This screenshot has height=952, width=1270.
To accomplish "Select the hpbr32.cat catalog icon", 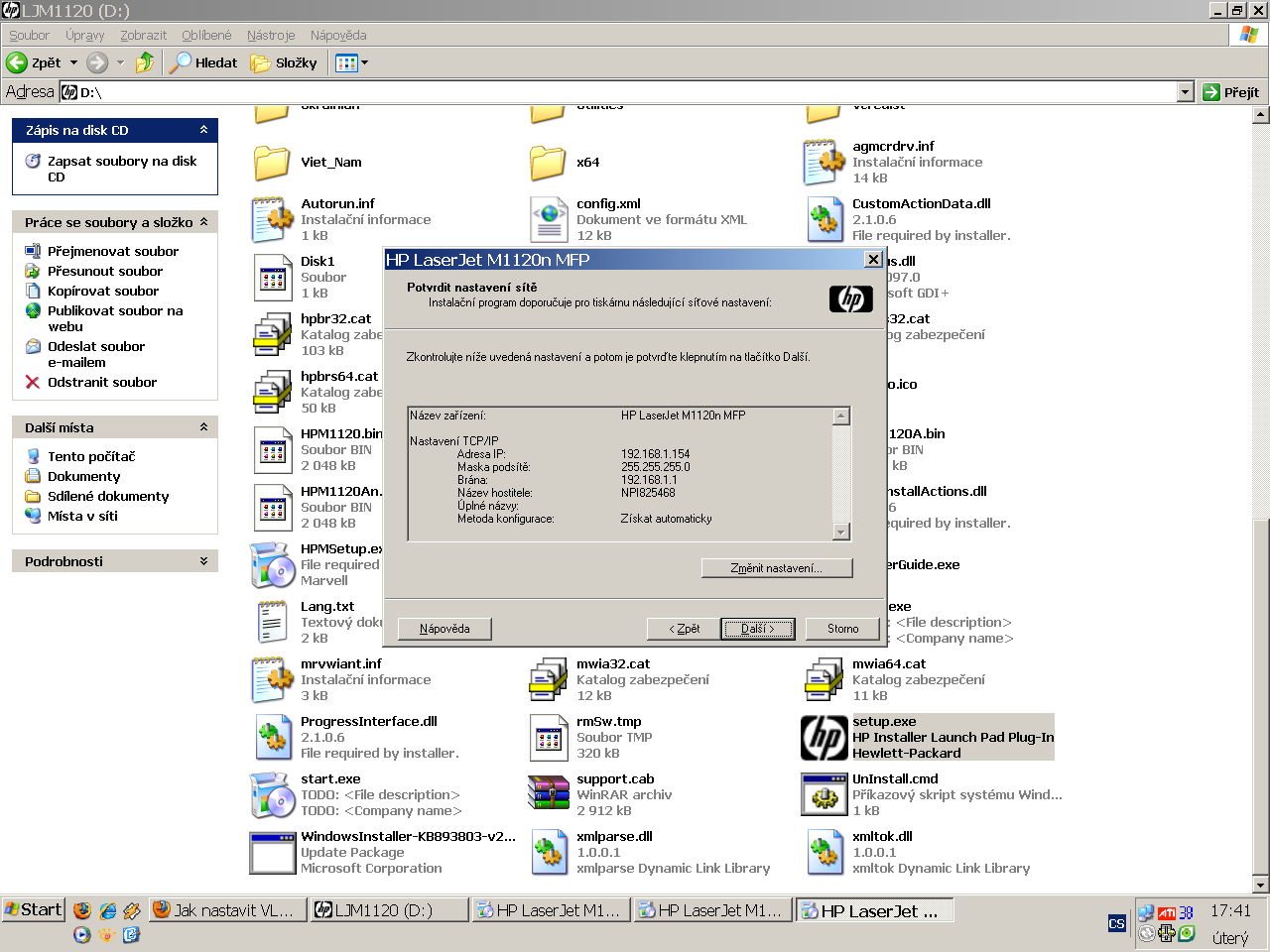I will point(271,335).
